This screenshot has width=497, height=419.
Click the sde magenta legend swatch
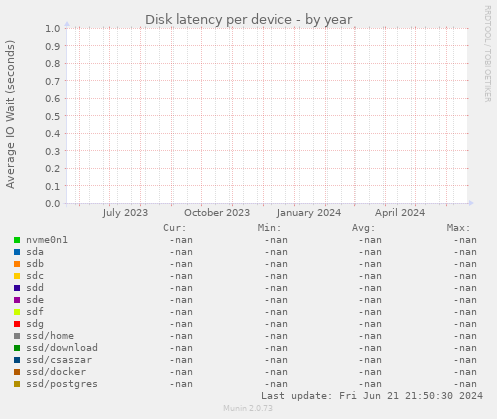coord(17,300)
